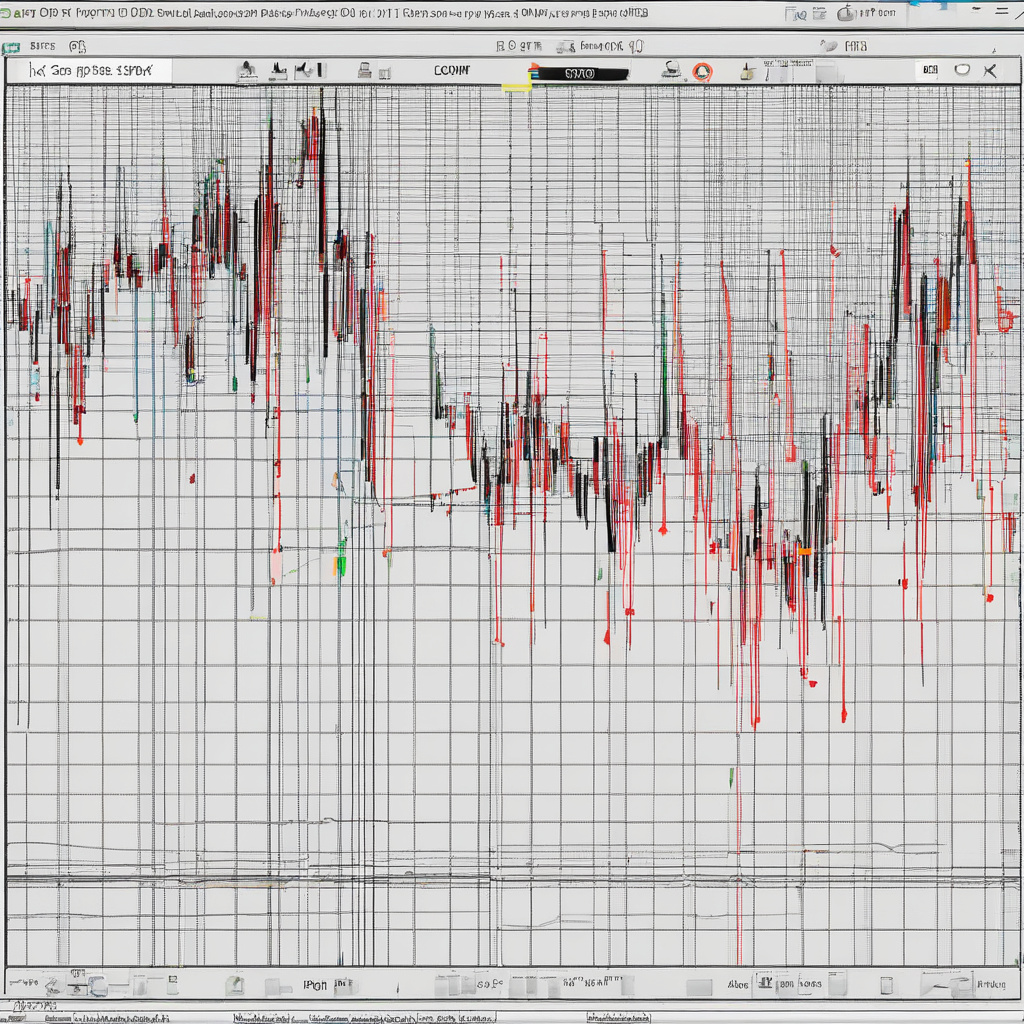Click the printer-like icon left of CCOHN label
The height and width of the screenshot is (1024, 1024).
tap(365, 71)
